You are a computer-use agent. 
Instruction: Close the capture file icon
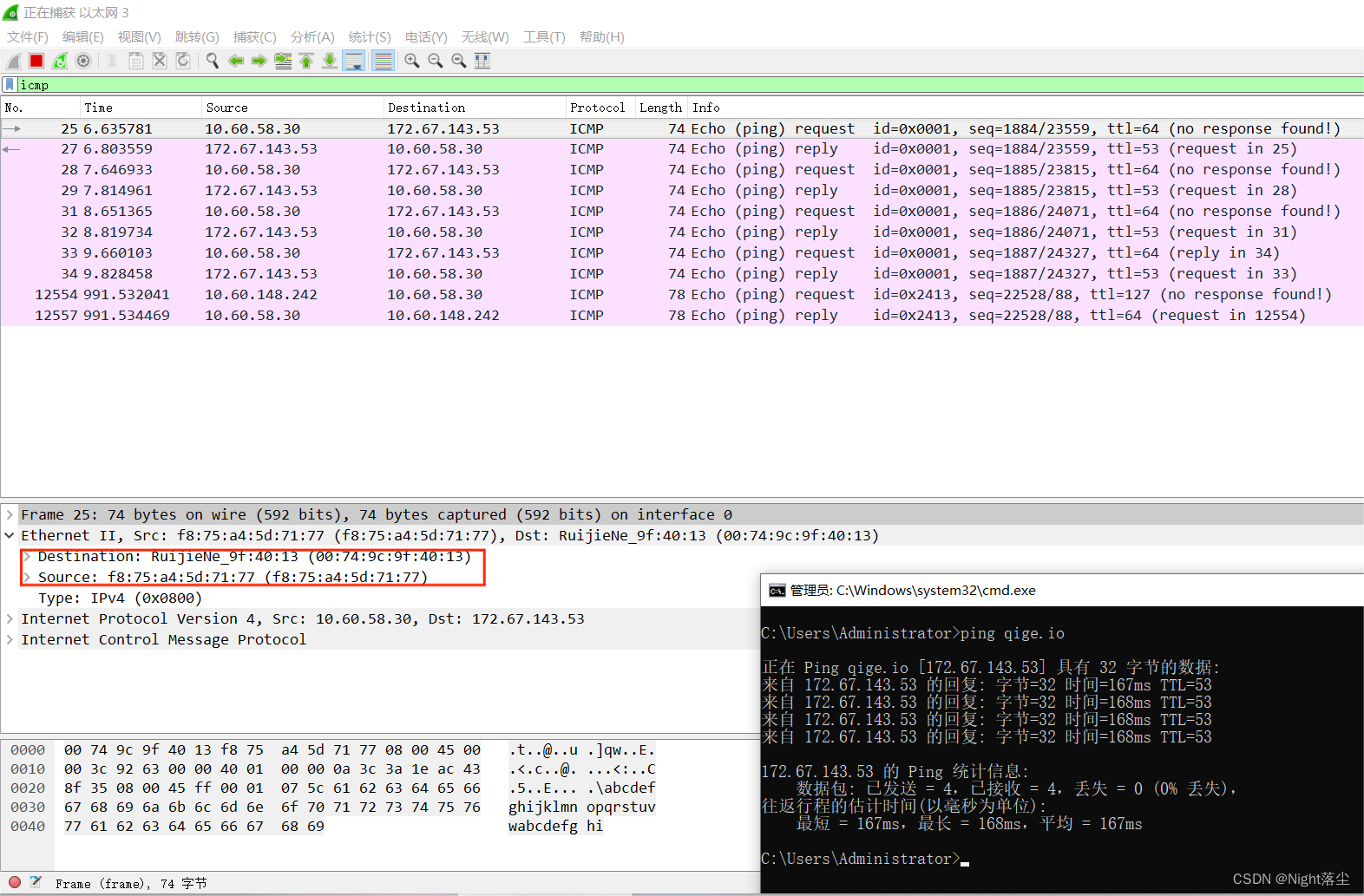pyautogui.click(x=160, y=61)
